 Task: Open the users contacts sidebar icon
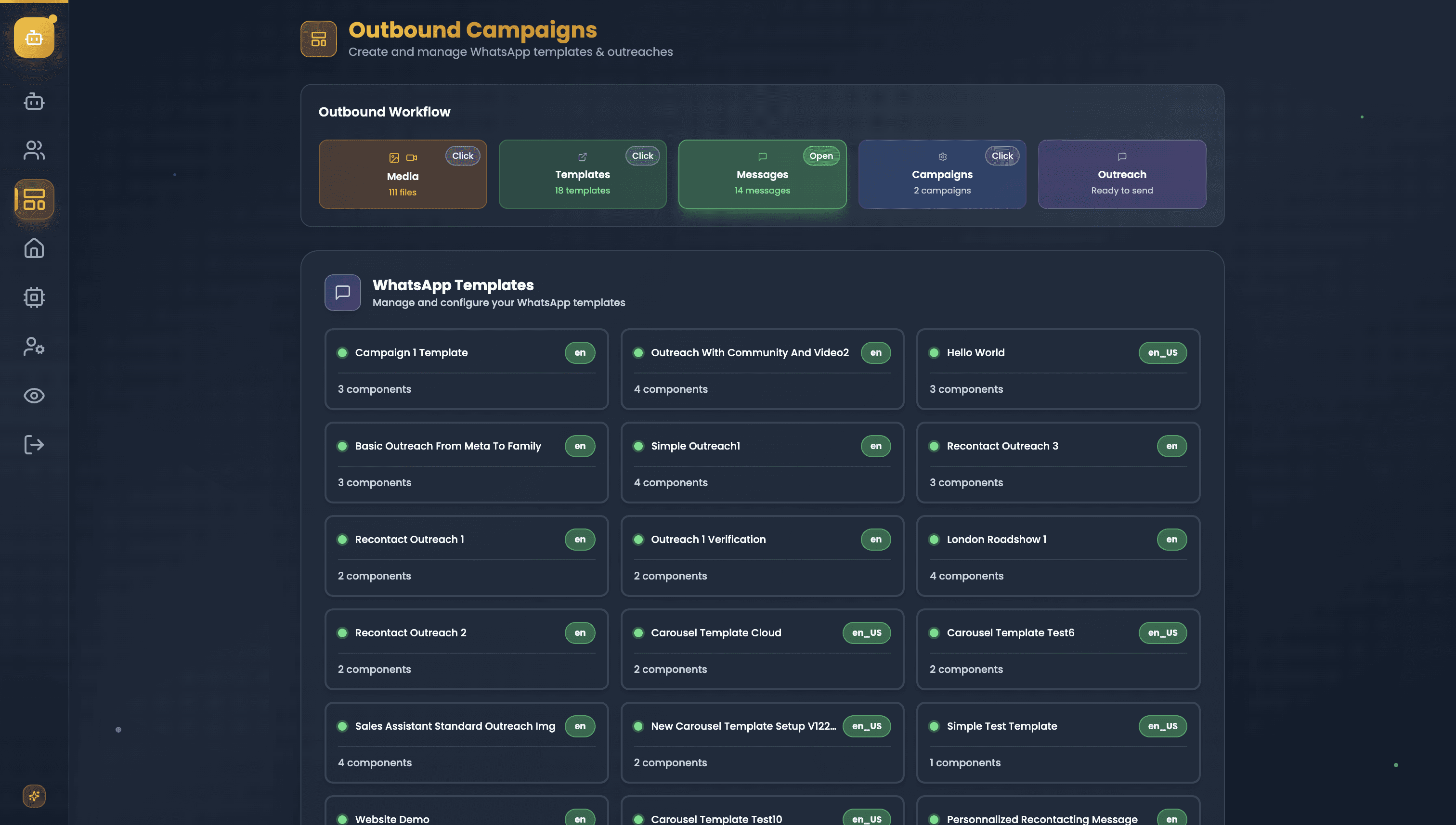pos(34,150)
